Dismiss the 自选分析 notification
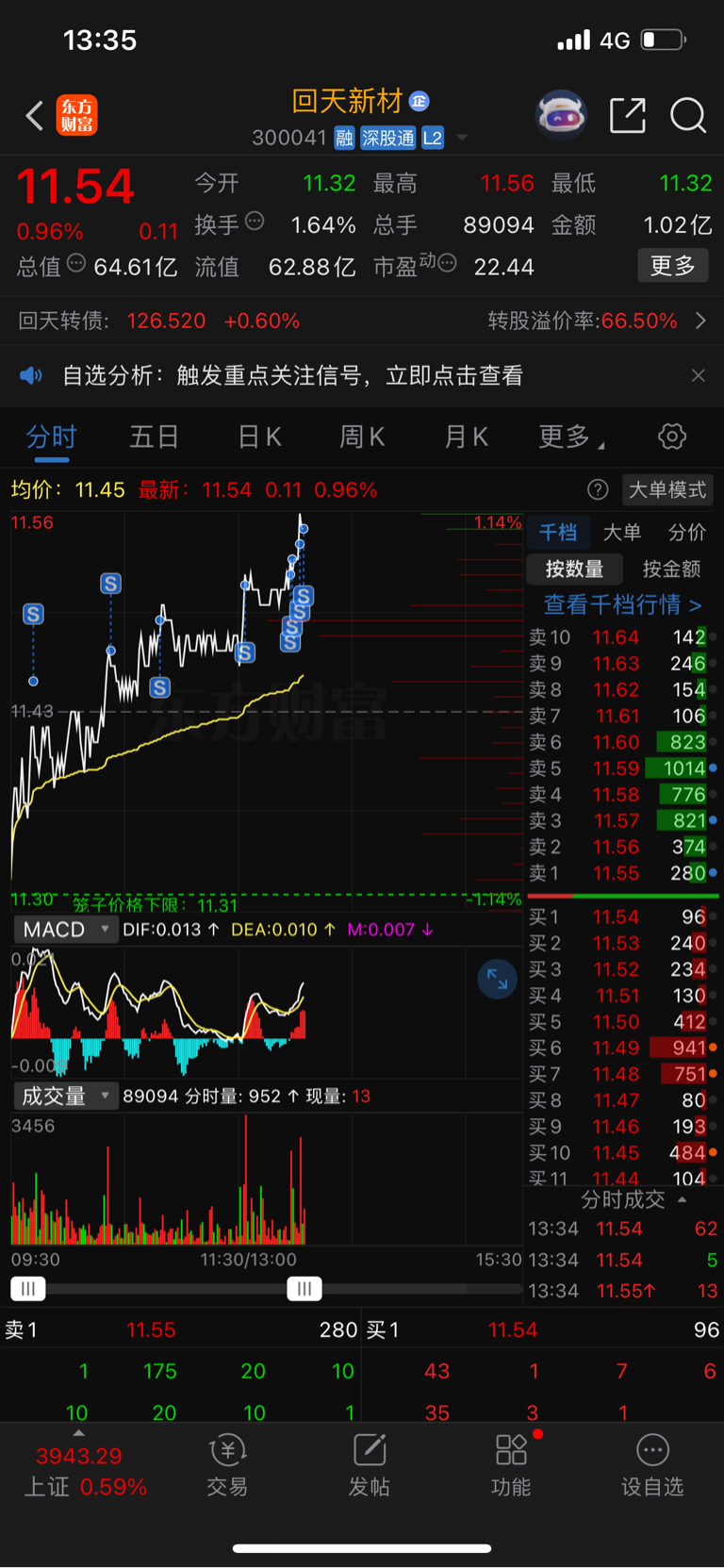The image size is (724, 1568). pos(699,375)
